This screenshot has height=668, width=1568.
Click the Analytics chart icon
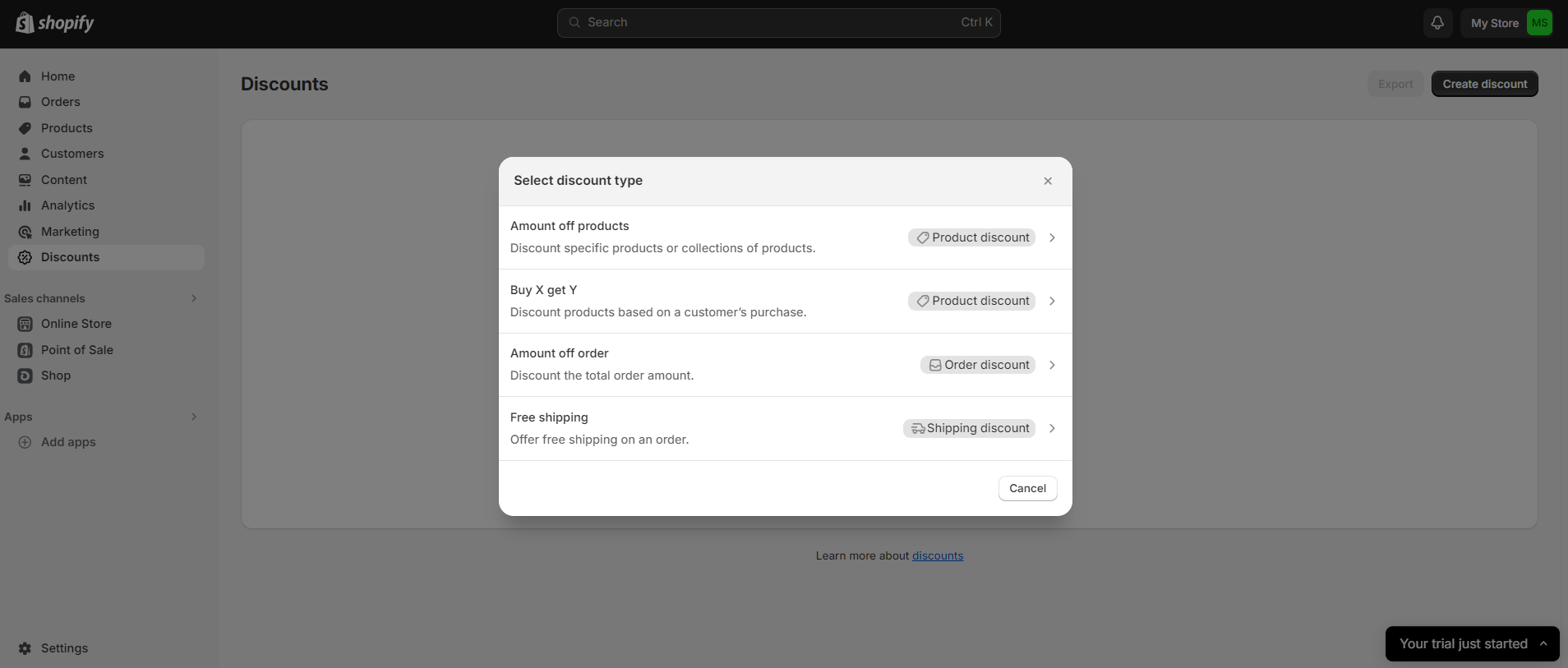click(25, 205)
